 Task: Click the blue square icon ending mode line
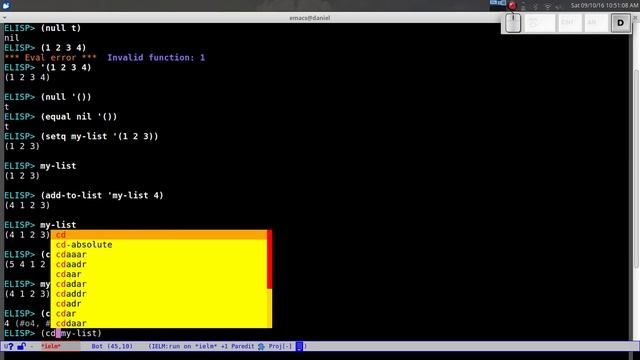pos(299,347)
